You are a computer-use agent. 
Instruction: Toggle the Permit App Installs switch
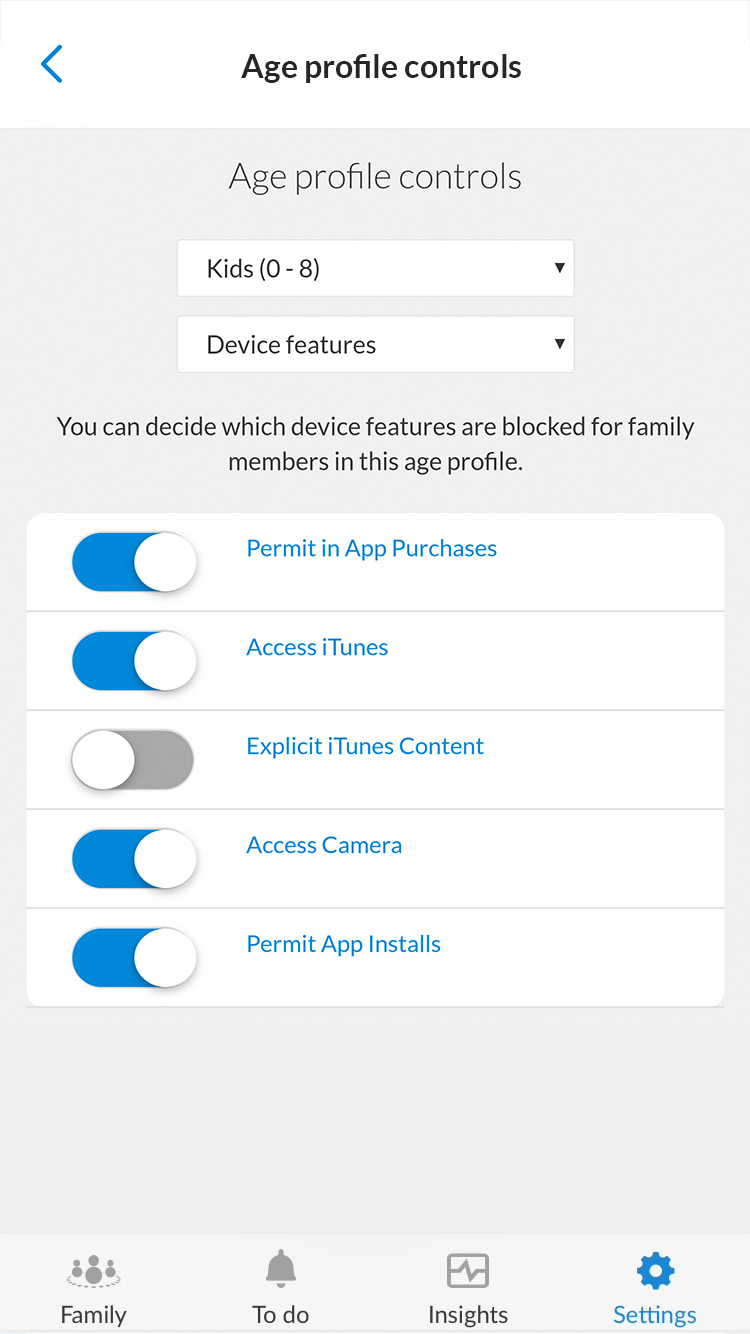(x=134, y=958)
